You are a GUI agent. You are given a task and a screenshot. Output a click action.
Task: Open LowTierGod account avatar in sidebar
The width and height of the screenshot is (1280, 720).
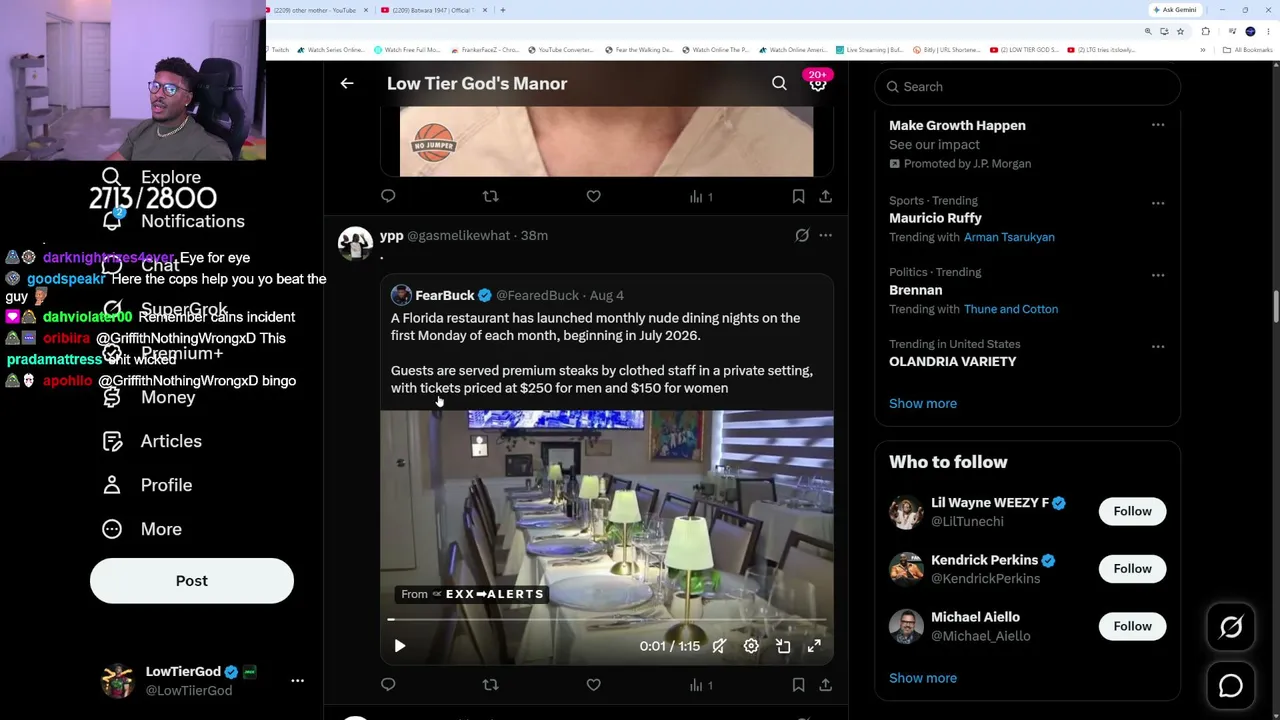click(118, 681)
